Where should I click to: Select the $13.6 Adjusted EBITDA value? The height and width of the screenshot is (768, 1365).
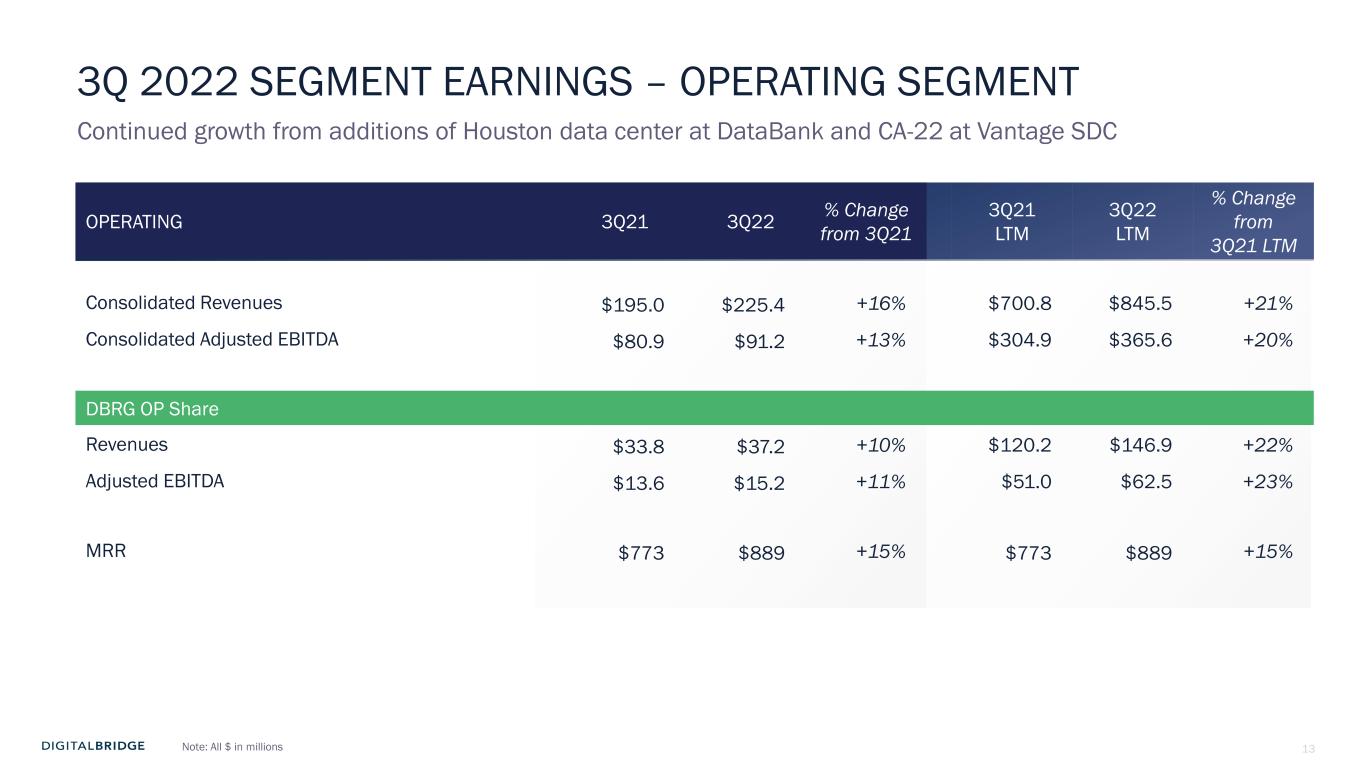pos(638,483)
